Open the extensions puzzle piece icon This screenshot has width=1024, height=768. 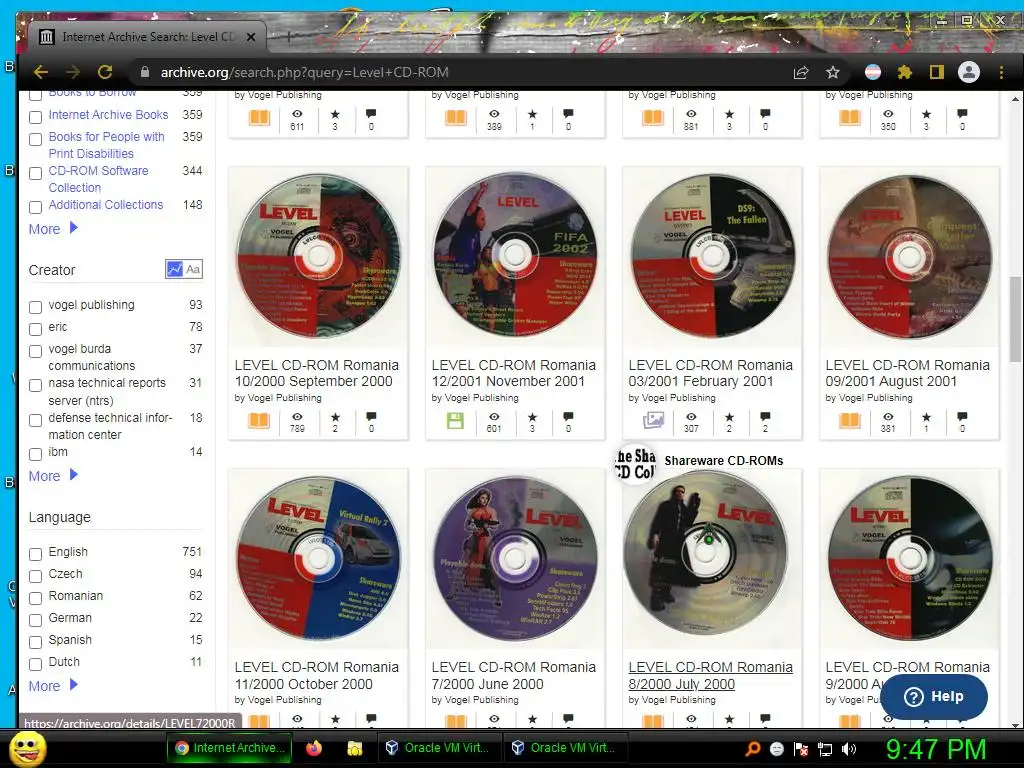point(904,72)
